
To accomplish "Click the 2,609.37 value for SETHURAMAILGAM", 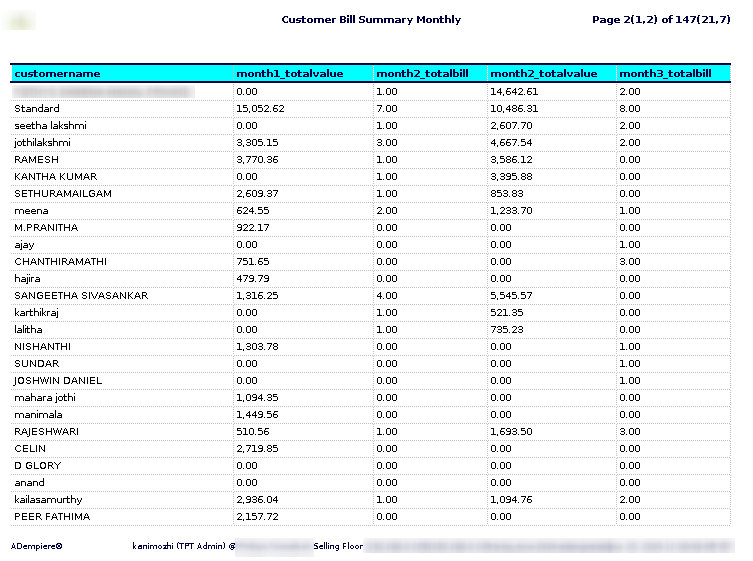I will 257,194.
